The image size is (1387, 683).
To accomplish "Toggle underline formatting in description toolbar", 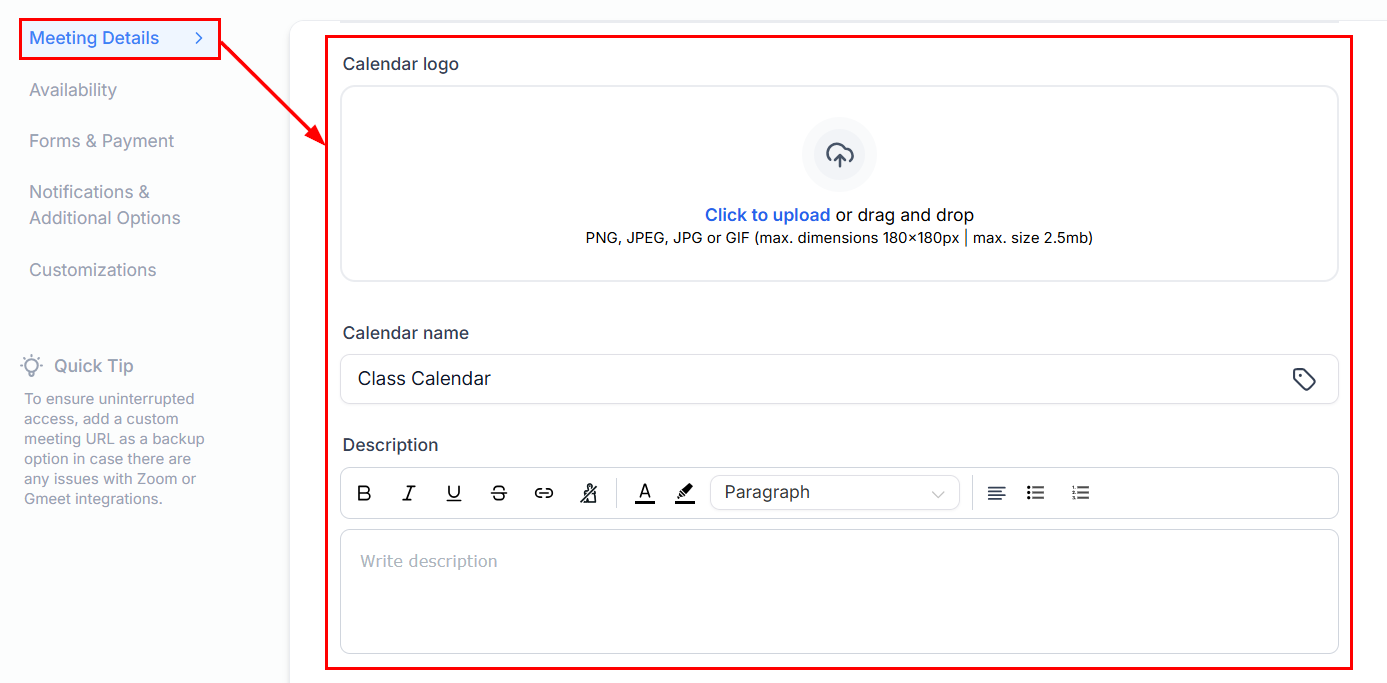I will (x=454, y=493).
